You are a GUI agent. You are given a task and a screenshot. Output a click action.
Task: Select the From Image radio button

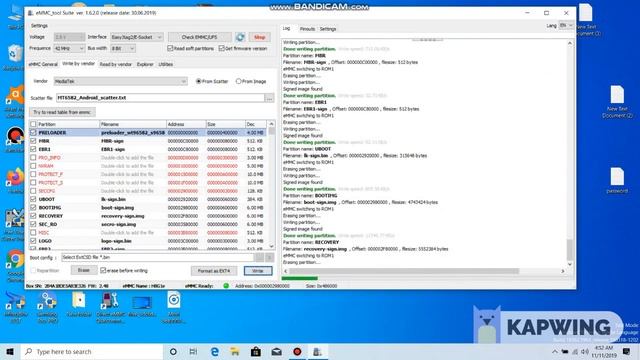click(x=238, y=81)
